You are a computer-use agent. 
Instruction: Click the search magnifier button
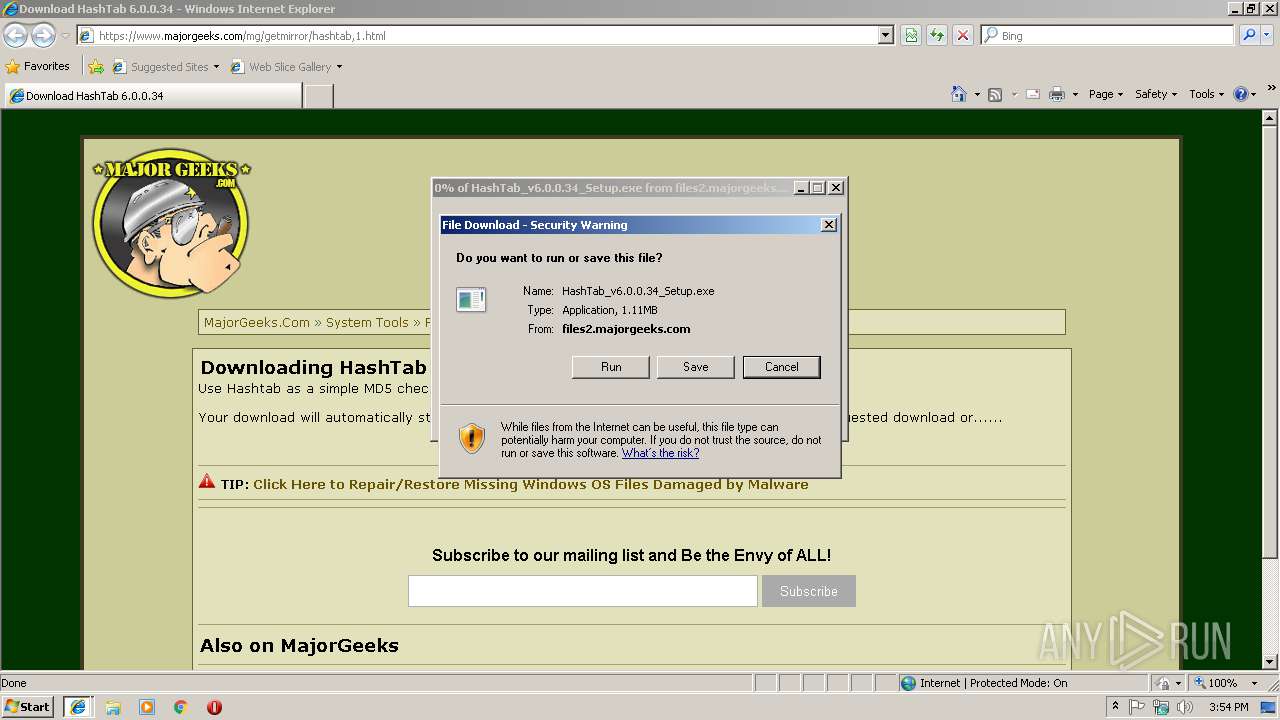[x=1249, y=36]
